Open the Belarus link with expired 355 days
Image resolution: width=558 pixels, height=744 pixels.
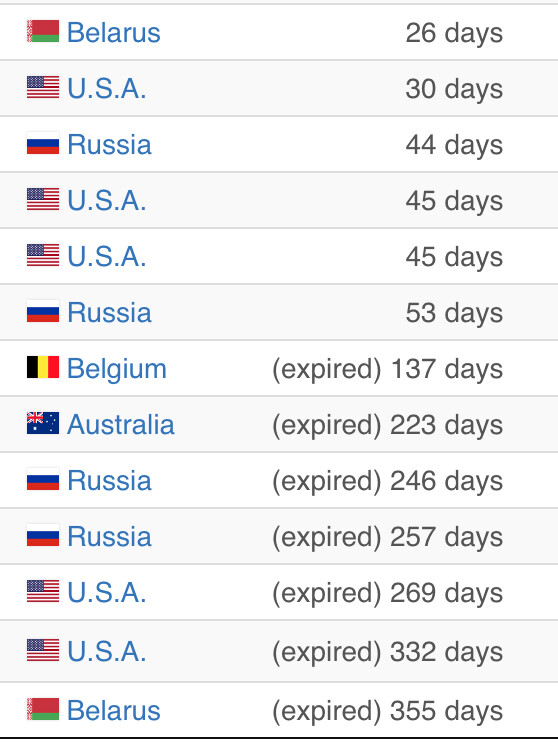point(114,710)
